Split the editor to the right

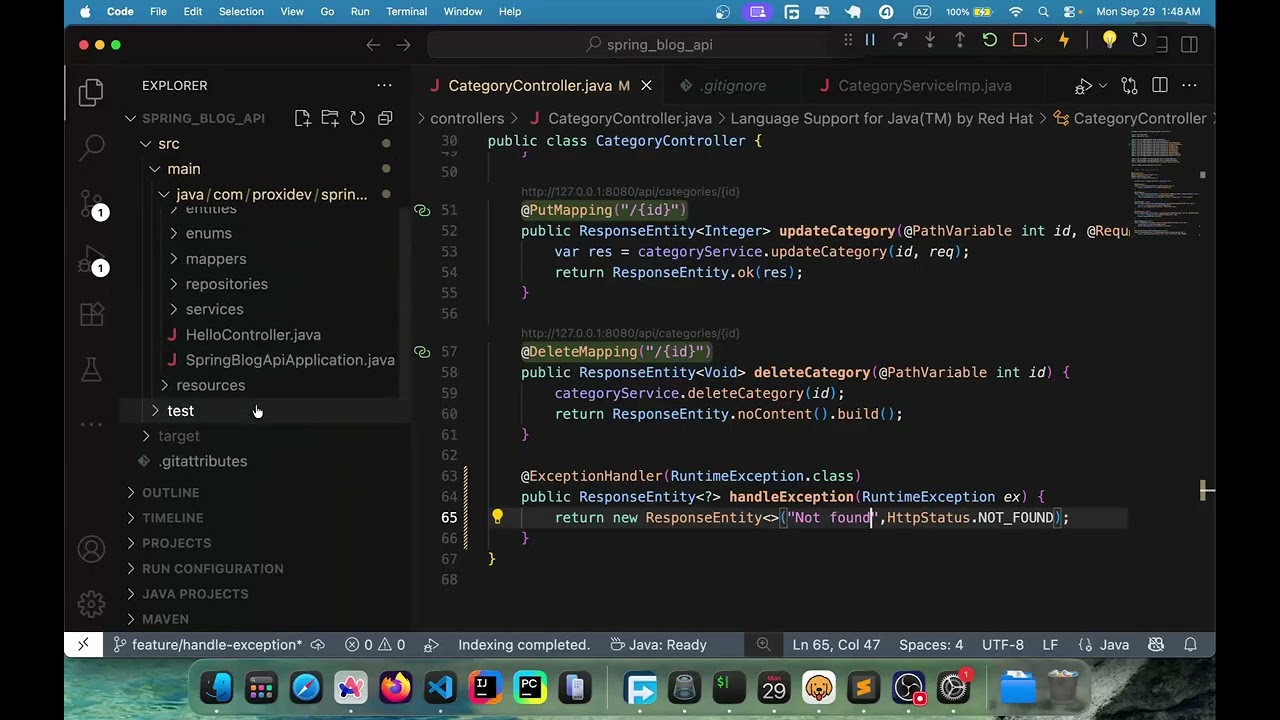pyautogui.click(x=1160, y=86)
